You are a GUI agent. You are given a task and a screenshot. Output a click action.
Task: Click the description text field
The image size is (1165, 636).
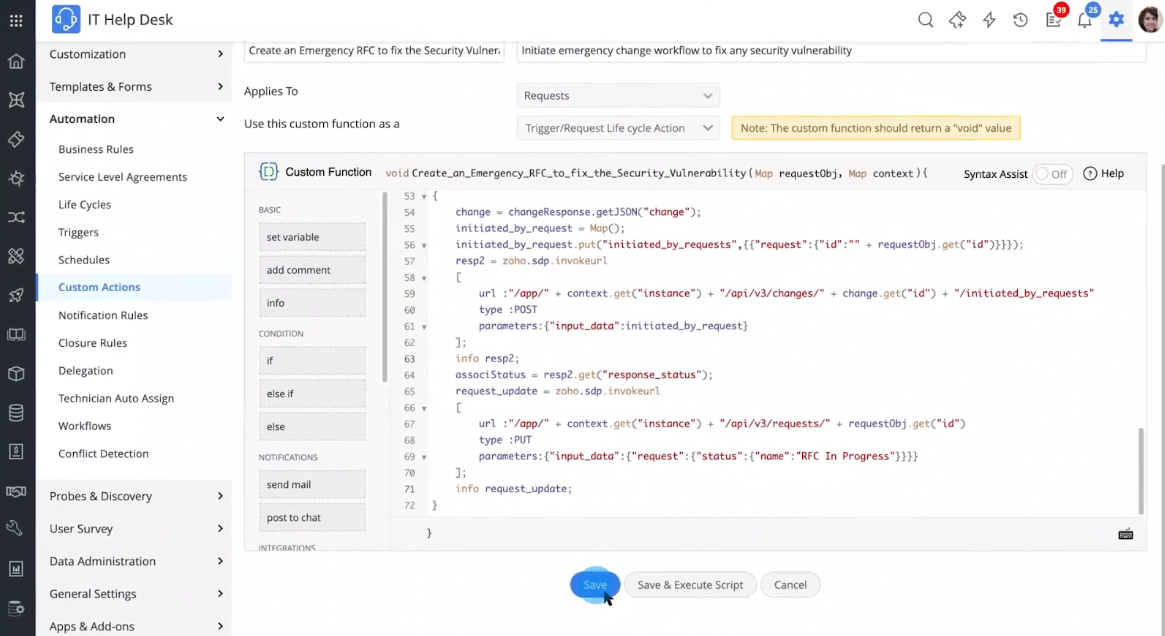click(x=831, y=51)
